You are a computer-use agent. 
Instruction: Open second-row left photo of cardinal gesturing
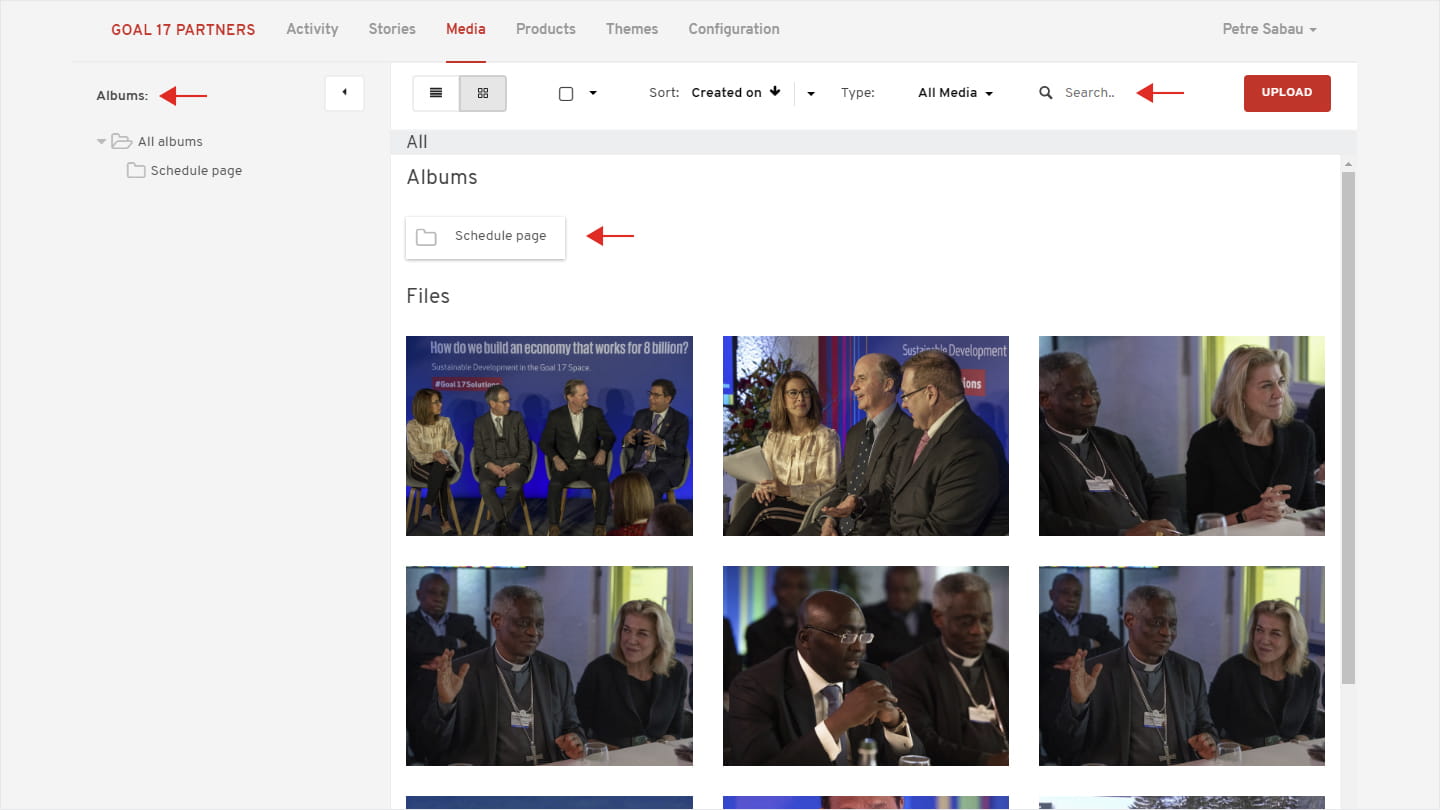[549, 666]
